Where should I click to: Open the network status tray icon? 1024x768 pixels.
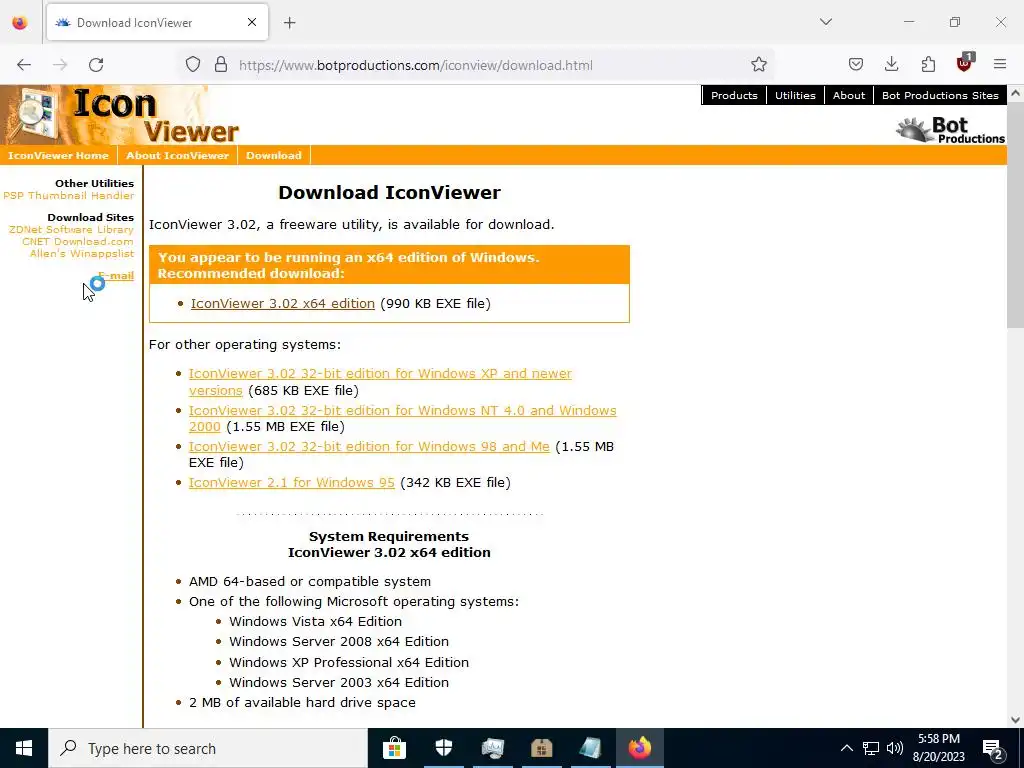871,748
